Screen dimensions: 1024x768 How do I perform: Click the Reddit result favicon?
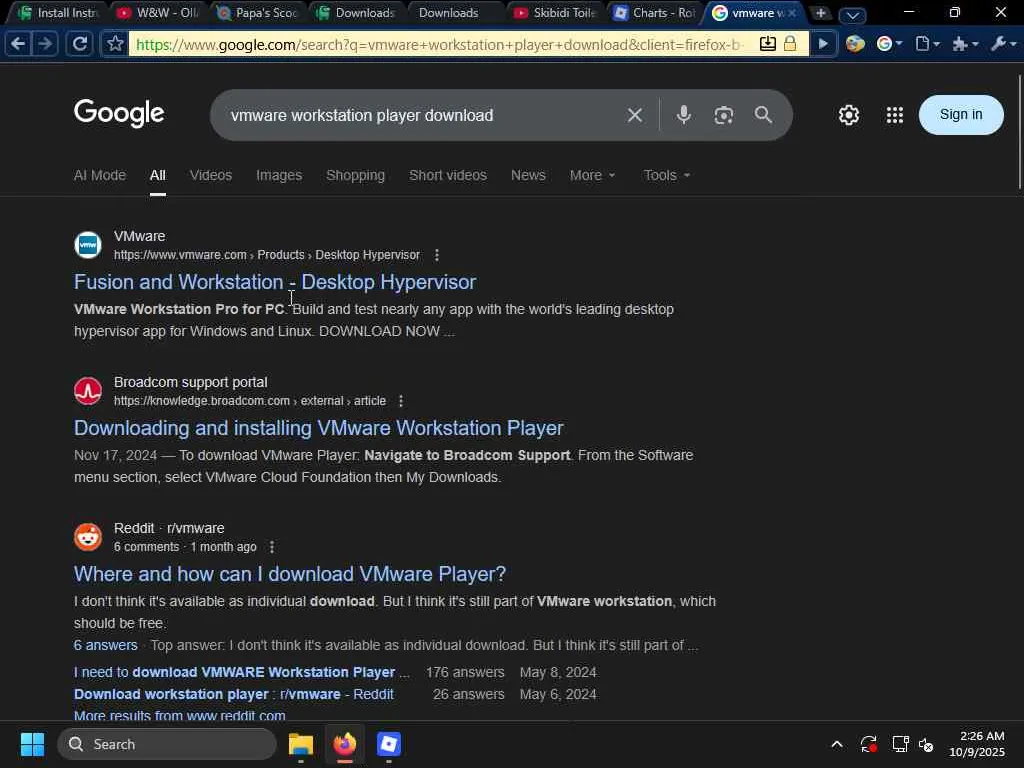88,537
